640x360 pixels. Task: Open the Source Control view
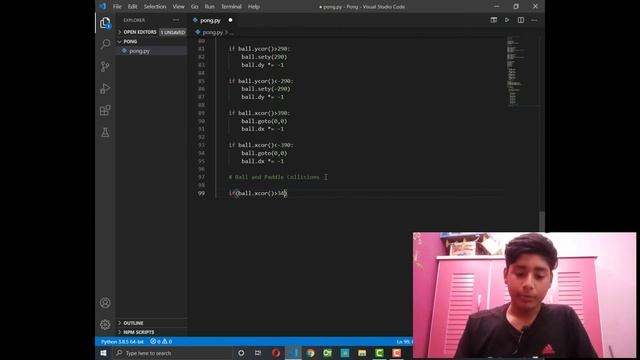point(105,66)
